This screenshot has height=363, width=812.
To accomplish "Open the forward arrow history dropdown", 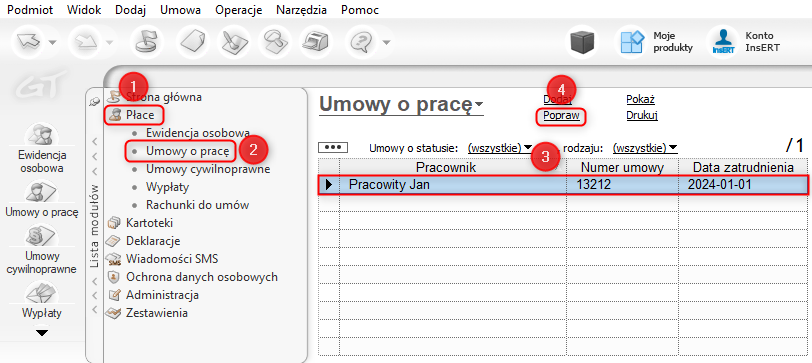I will click(x=109, y=42).
